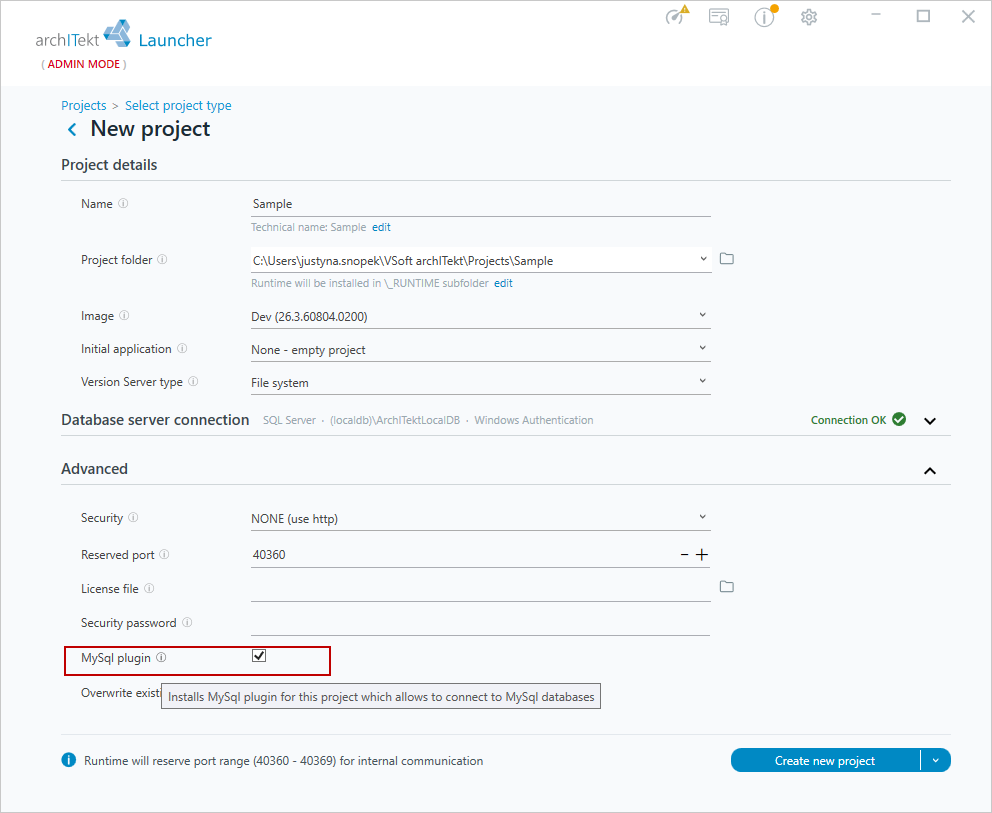
Task: Open the Image version dropdown
Action: tap(480, 316)
